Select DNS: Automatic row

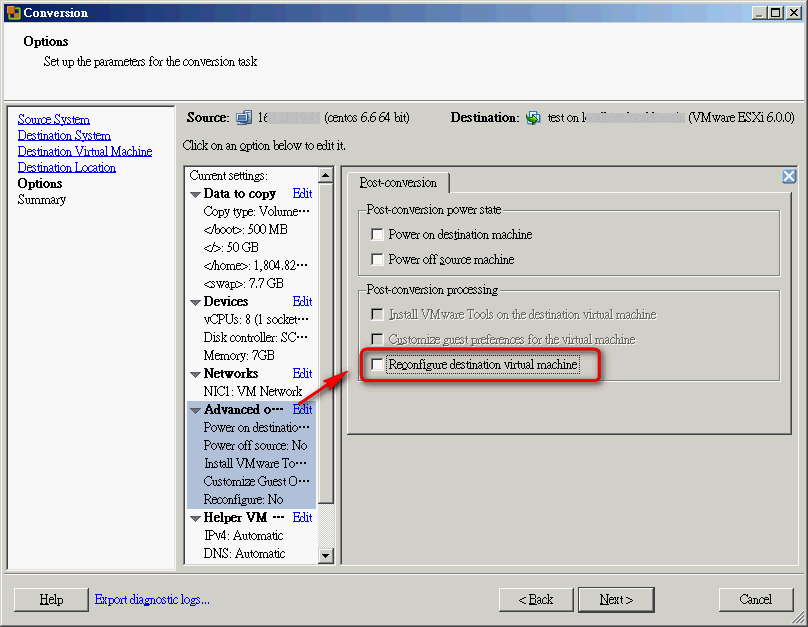(x=251, y=553)
